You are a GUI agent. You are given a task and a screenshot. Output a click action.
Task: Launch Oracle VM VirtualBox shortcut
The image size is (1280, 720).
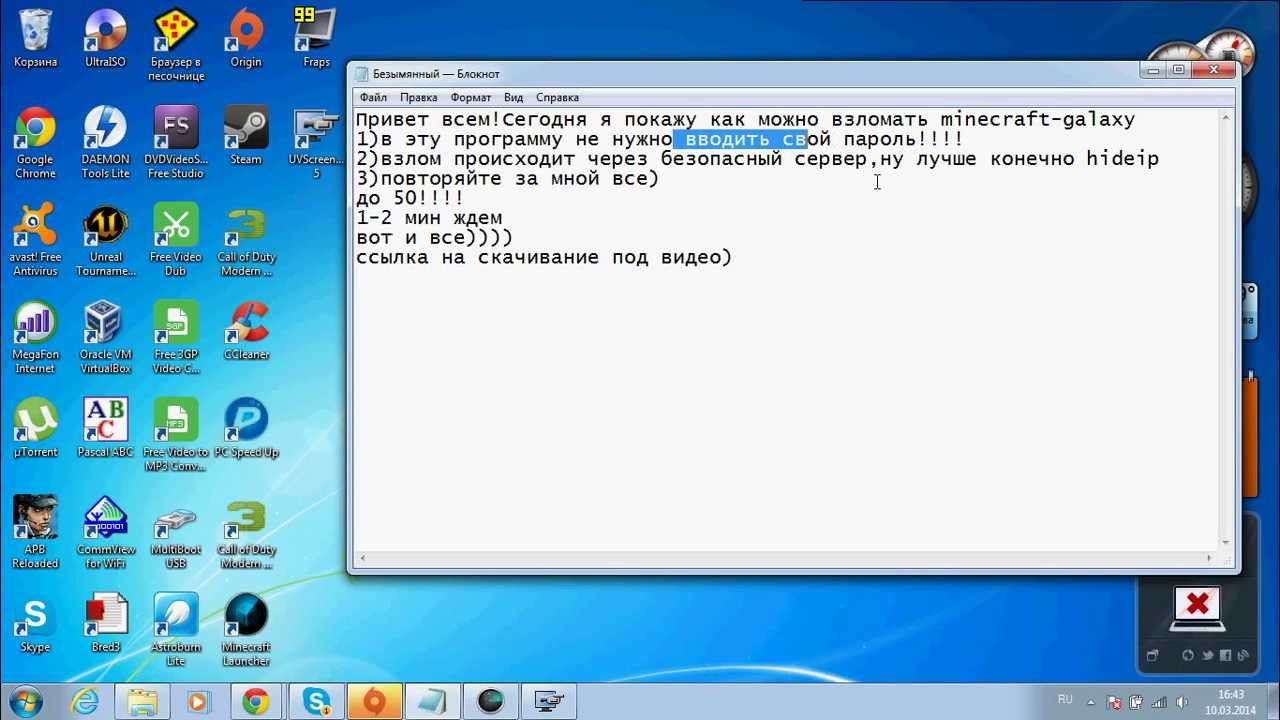(105, 338)
